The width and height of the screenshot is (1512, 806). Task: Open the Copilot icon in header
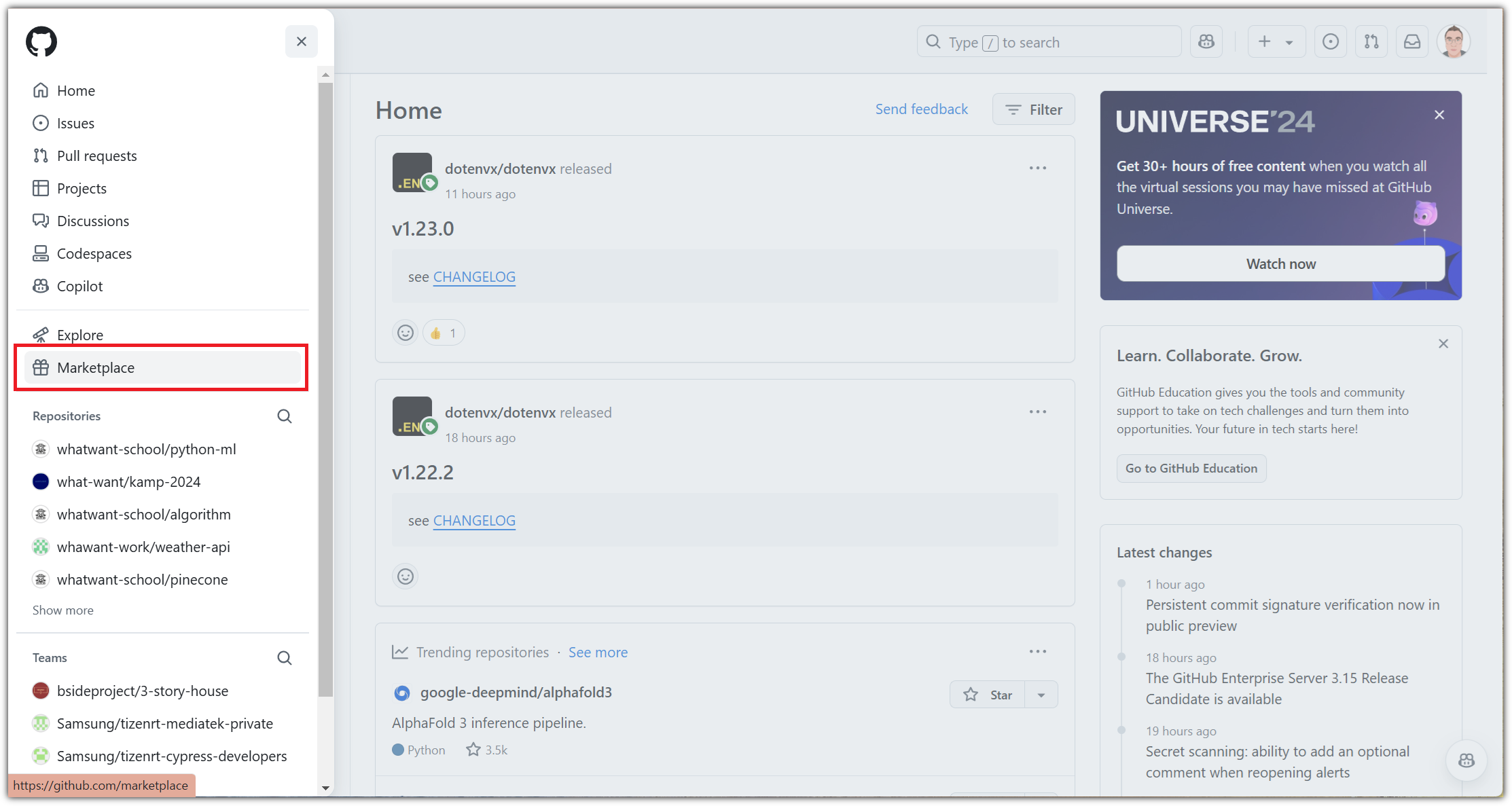pos(1206,41)
